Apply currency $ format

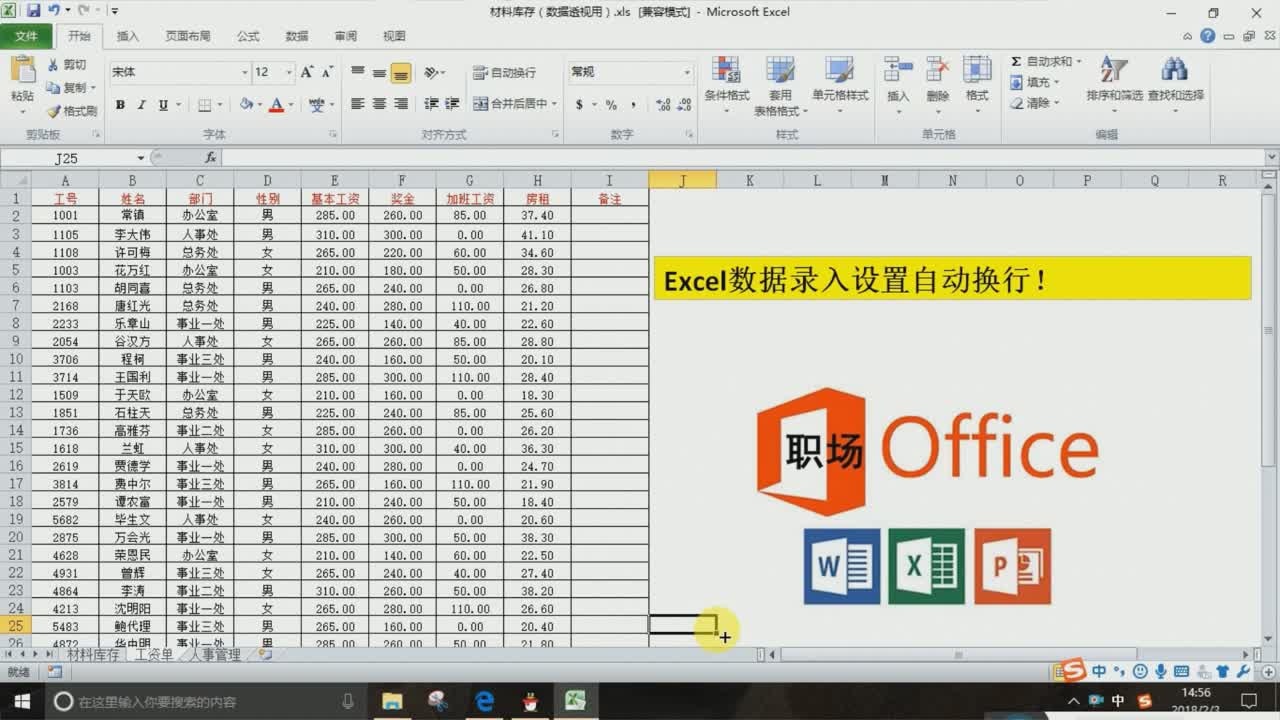(x=579, y=104)
